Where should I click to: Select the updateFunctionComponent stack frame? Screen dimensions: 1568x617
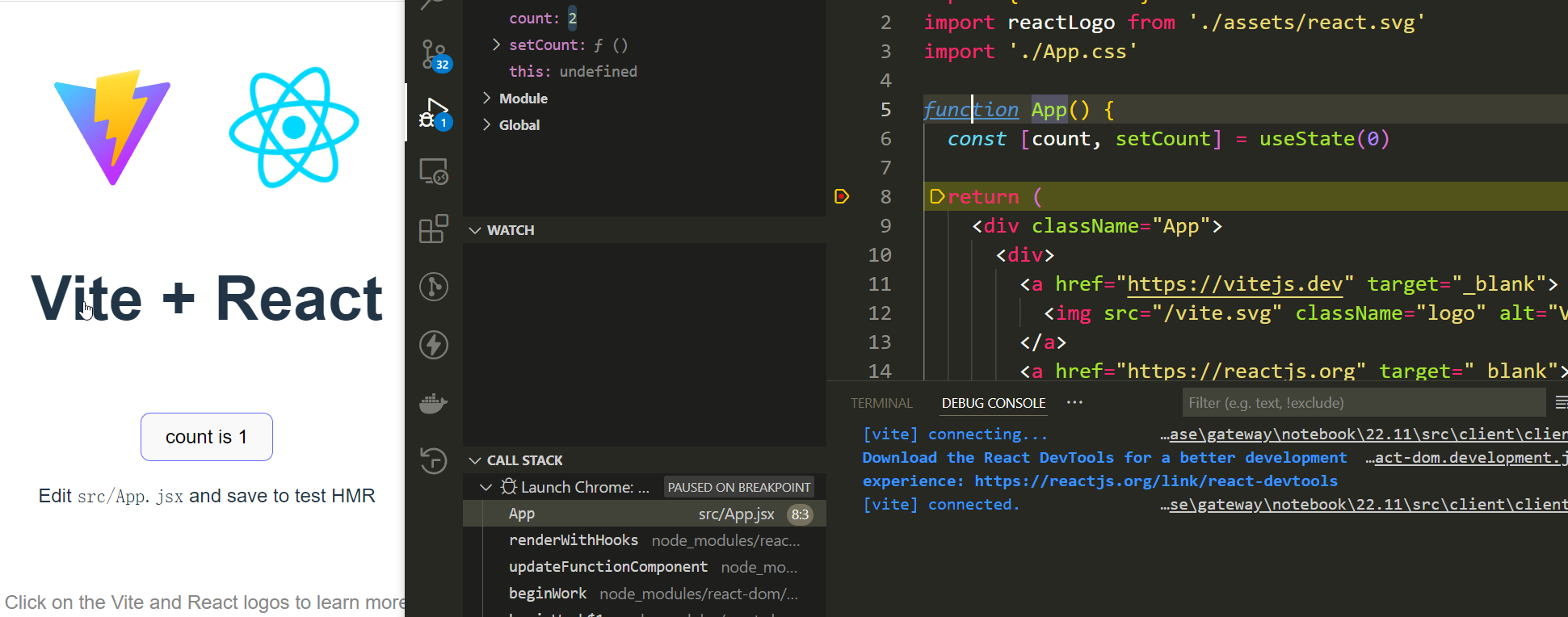tap(644, 567)
